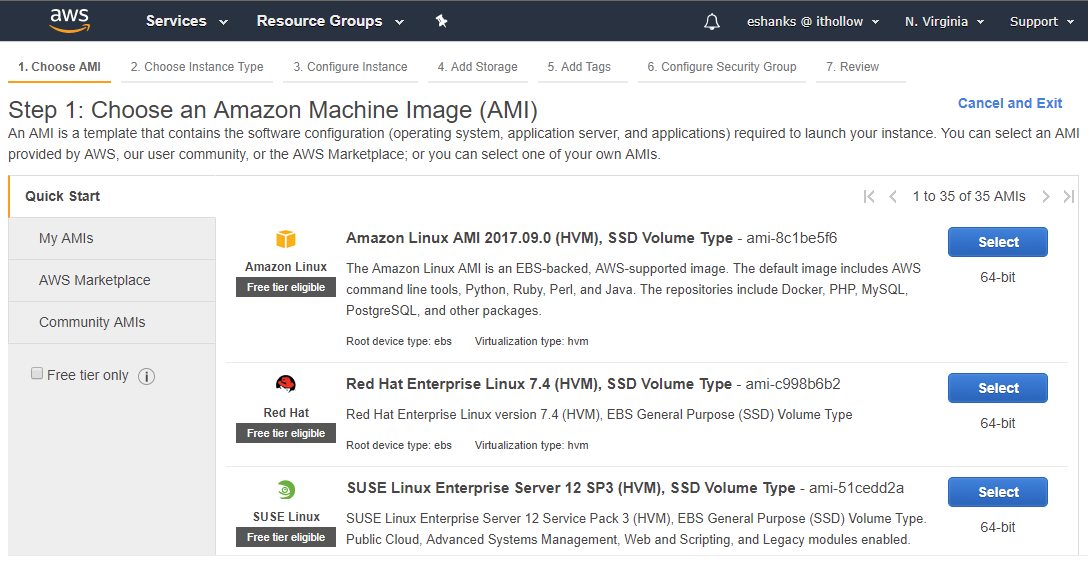Switch to the 2. Choose Instance Type tab
Image resolution: width=1088 pixels, height=561 pixels.
197,67
